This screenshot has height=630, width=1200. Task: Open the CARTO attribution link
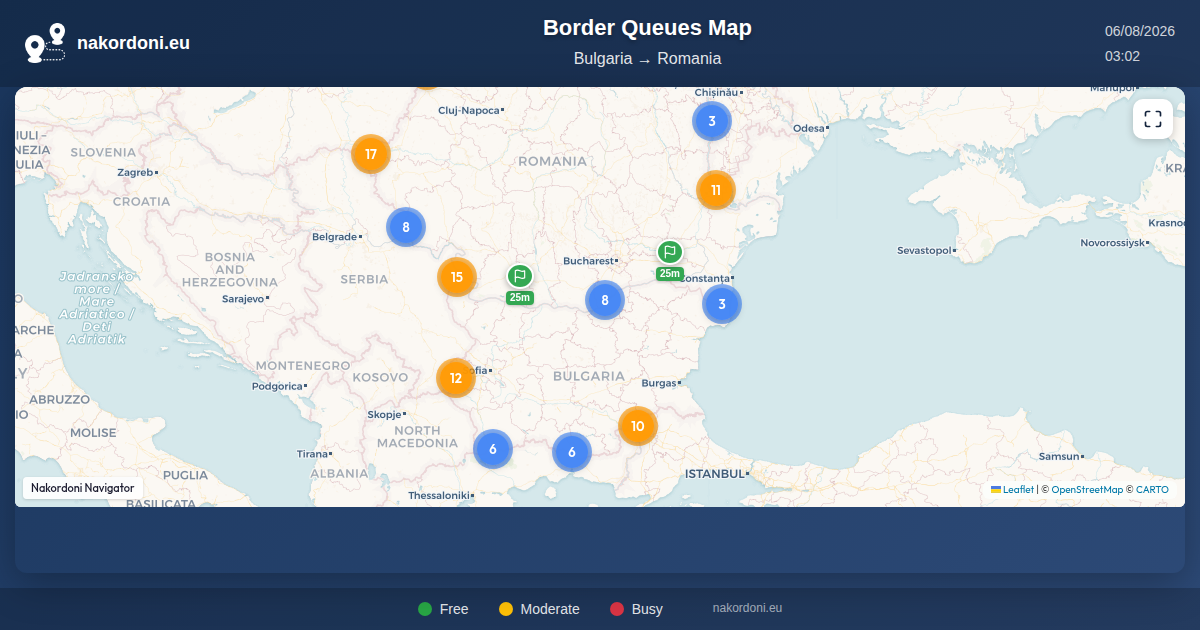(x=1152, y=490)
